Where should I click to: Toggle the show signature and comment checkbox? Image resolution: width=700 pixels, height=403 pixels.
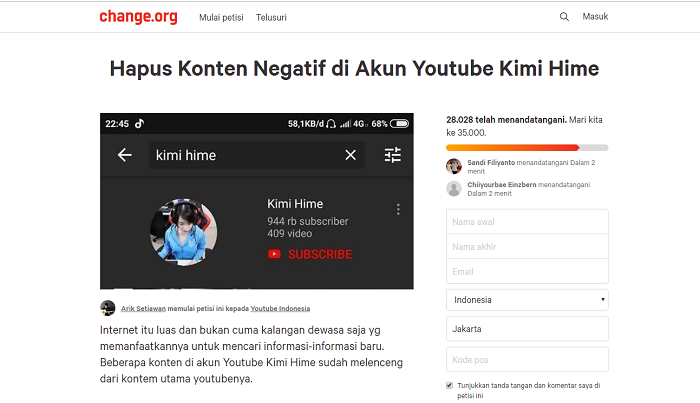click(x=450, y=385)
